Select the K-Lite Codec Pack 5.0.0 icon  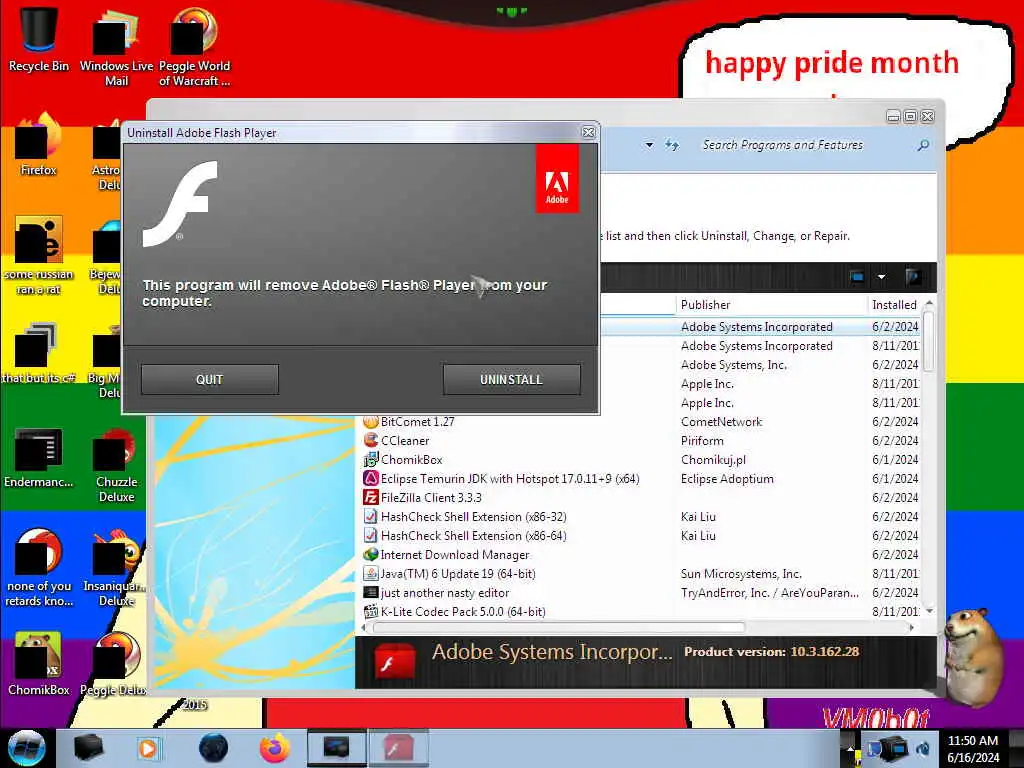pyautogui.click(x=370, y=611)
